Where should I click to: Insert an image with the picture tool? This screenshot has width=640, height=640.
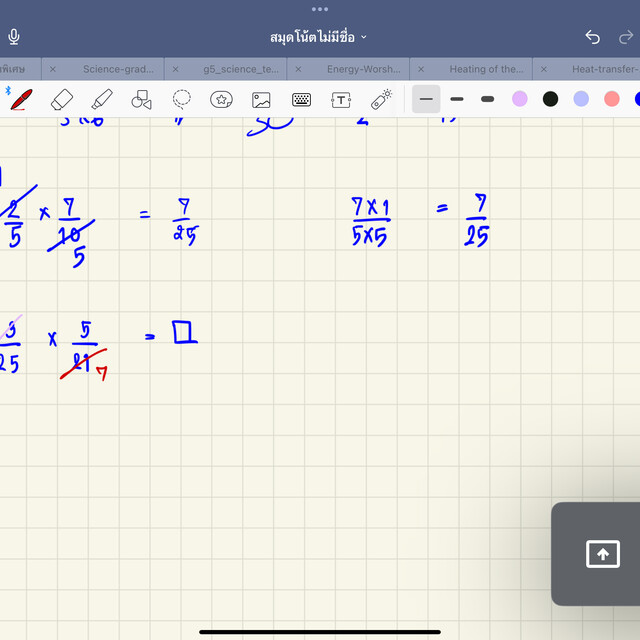(261, 100)
